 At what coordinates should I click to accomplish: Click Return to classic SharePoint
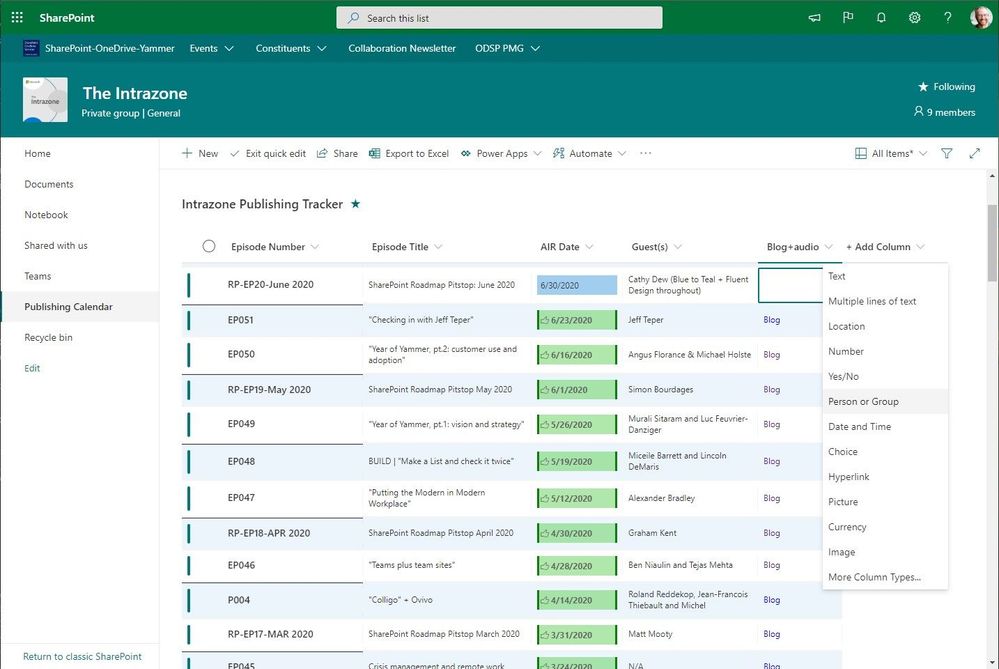(82, 656)
